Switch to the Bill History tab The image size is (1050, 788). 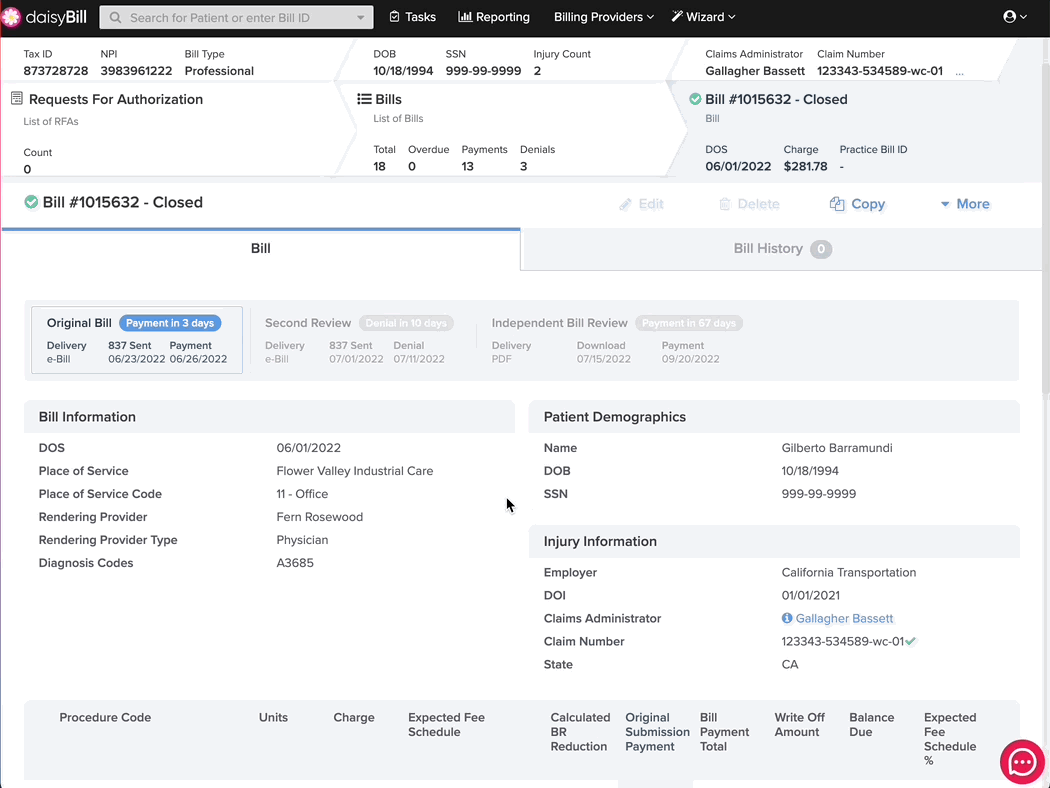pyautogui.click(x=781, y=248)
